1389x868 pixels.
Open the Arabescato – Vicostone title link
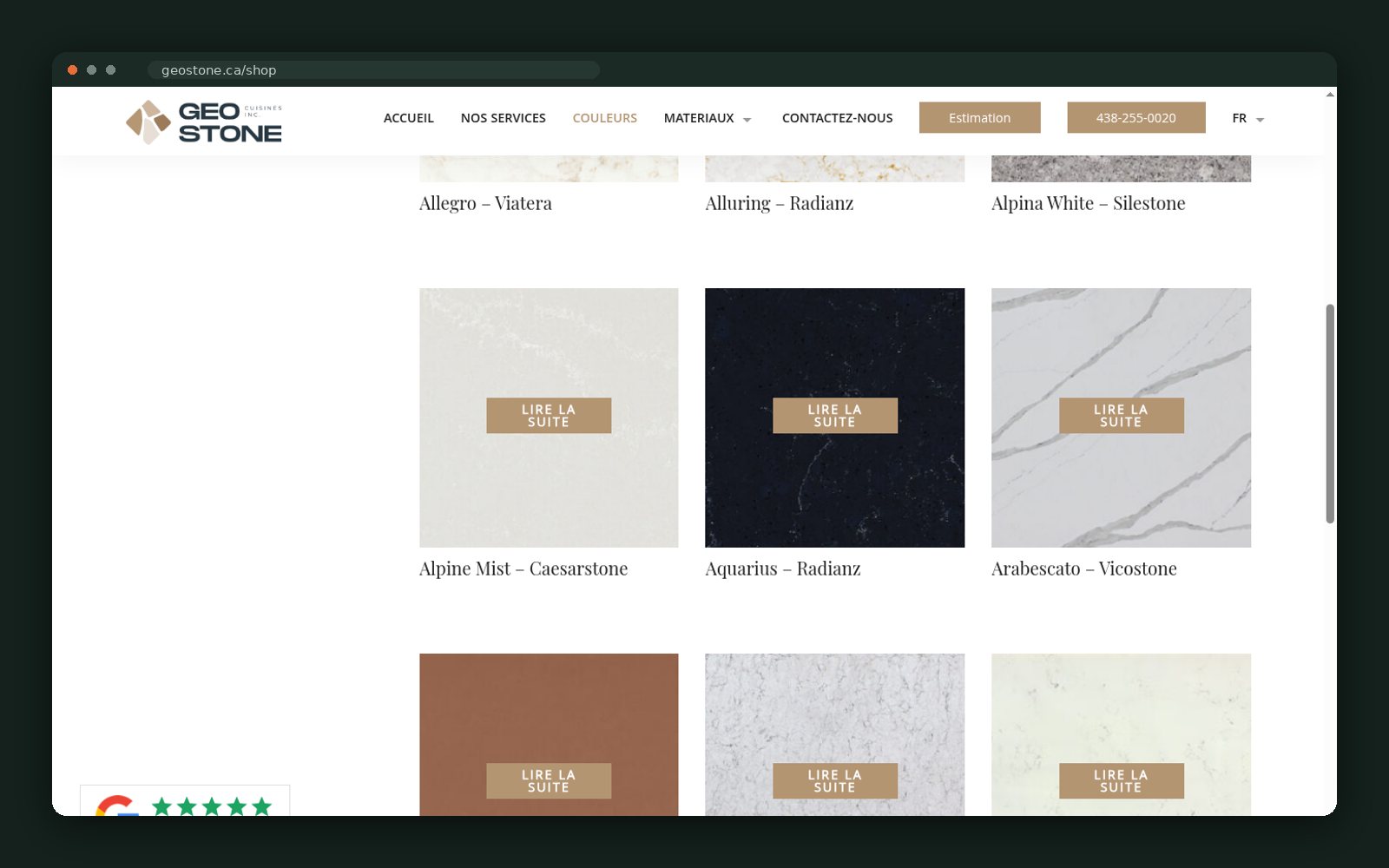1083,569
